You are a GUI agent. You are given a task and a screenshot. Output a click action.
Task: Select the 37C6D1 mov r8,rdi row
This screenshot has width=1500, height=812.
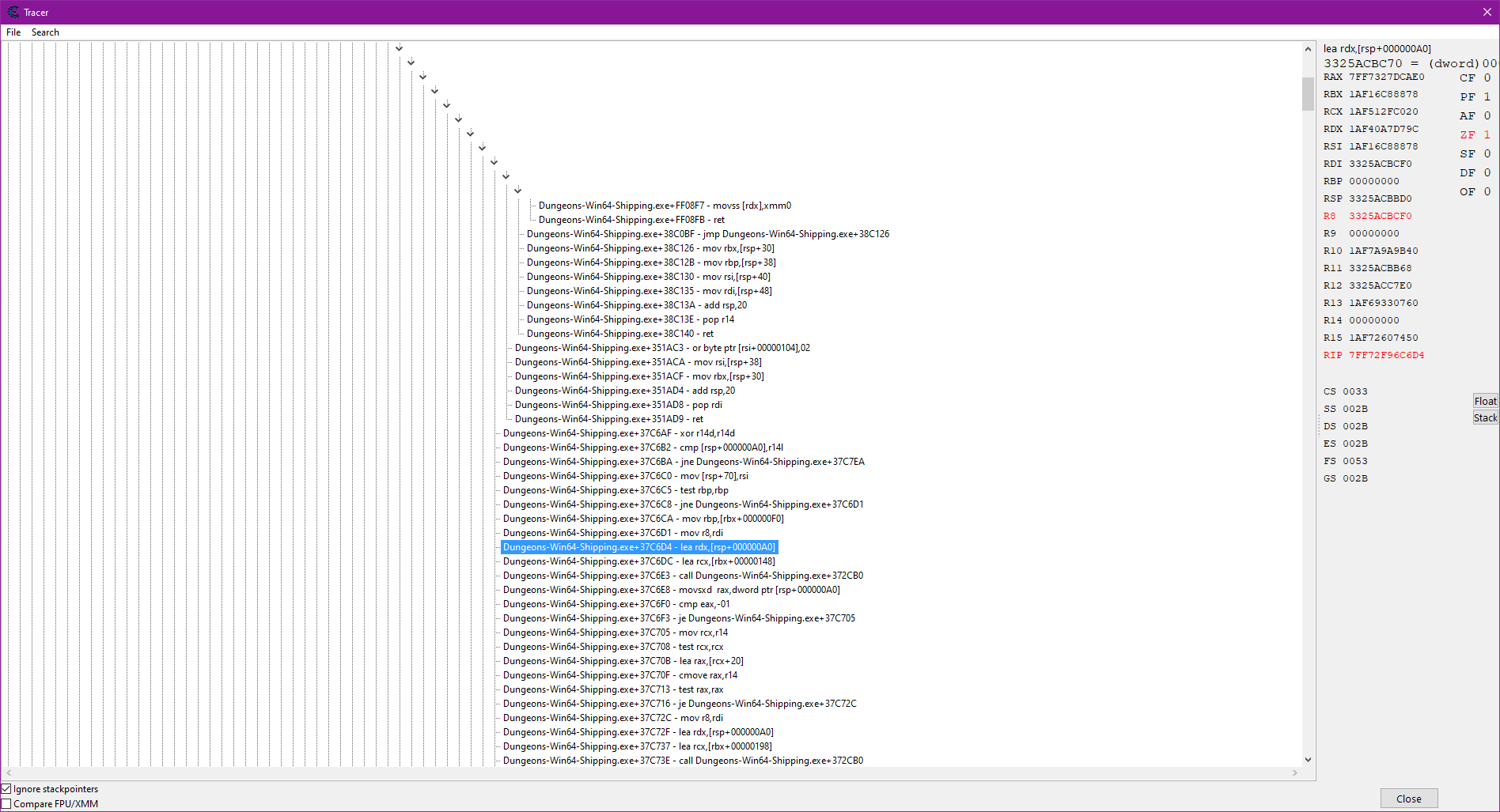(613, 533)
